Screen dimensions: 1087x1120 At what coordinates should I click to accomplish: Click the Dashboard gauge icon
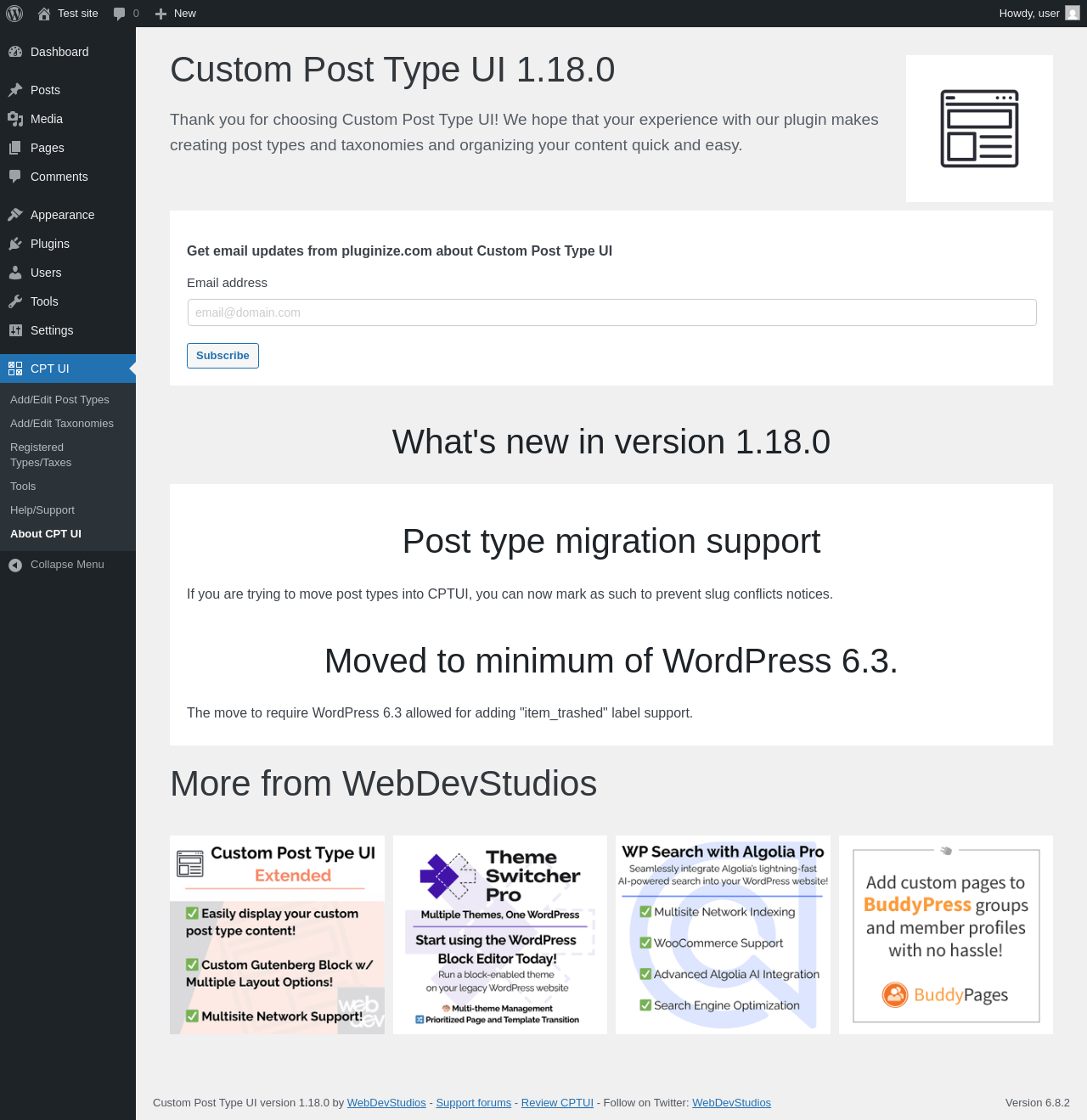tap(15, 52)
